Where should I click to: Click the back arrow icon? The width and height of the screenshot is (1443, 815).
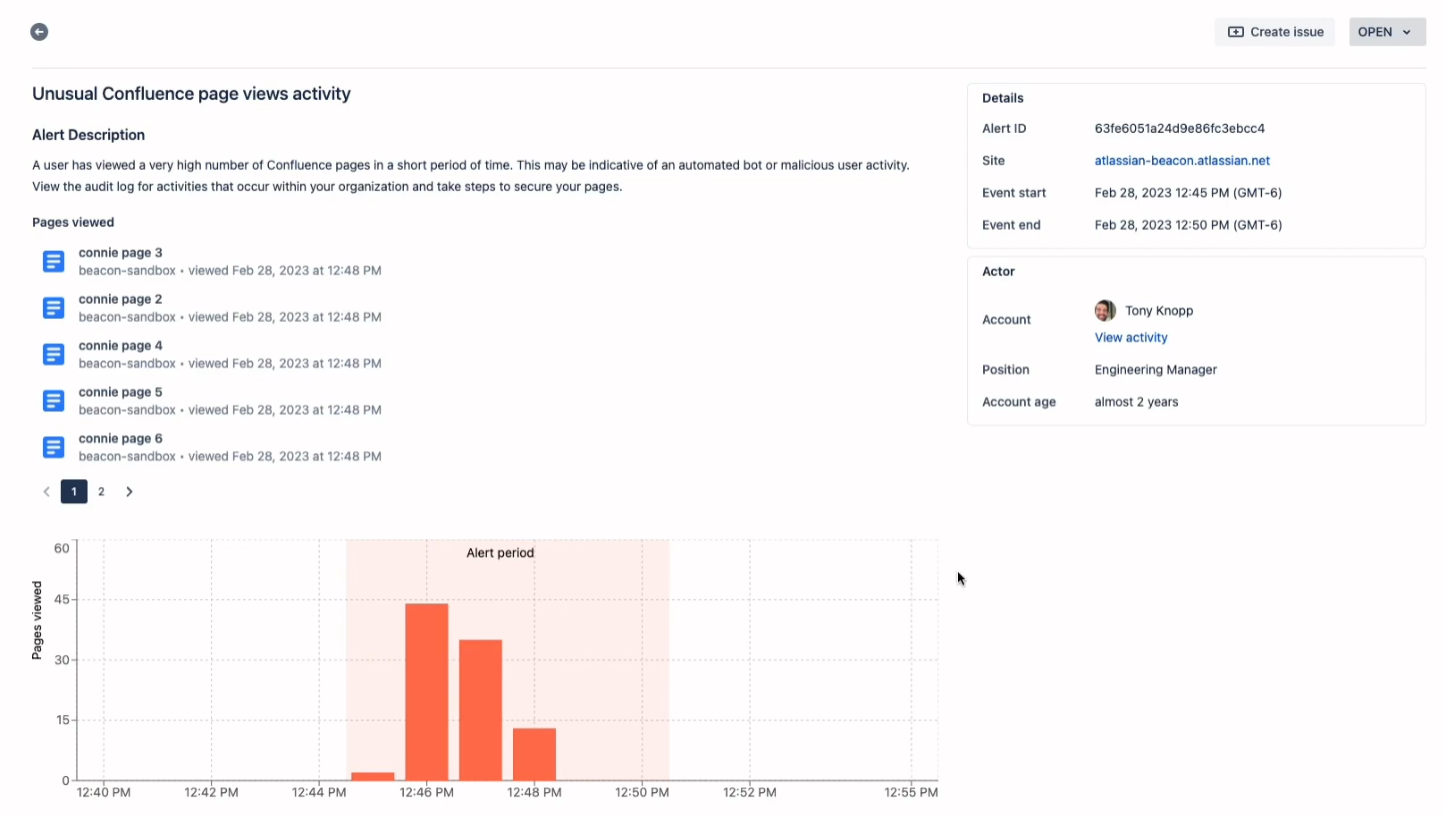(39, 32)
